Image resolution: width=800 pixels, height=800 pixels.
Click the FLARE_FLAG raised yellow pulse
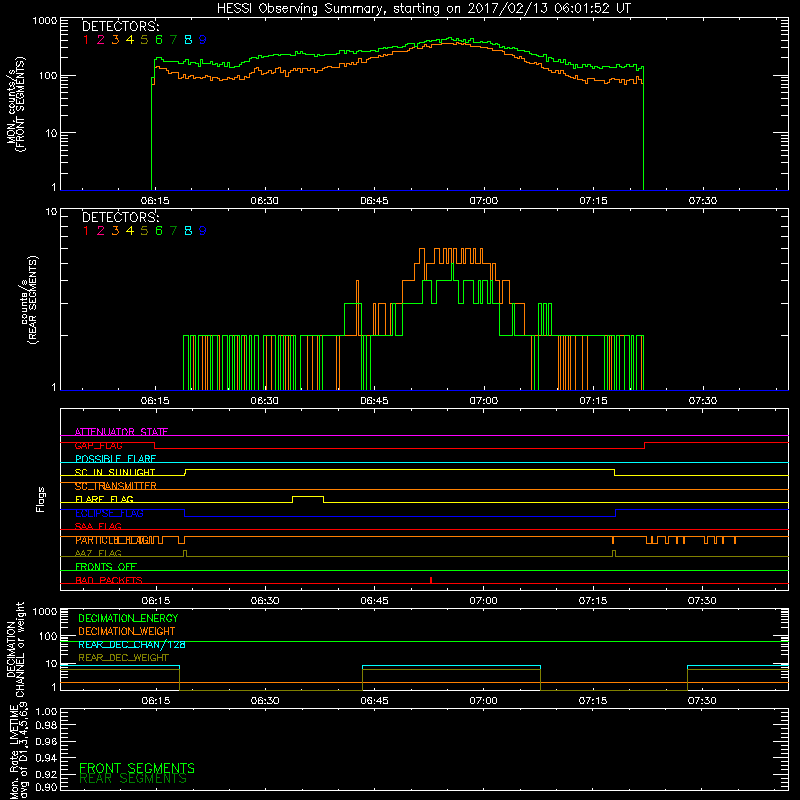pyautogui.click(x=308, y=497)
